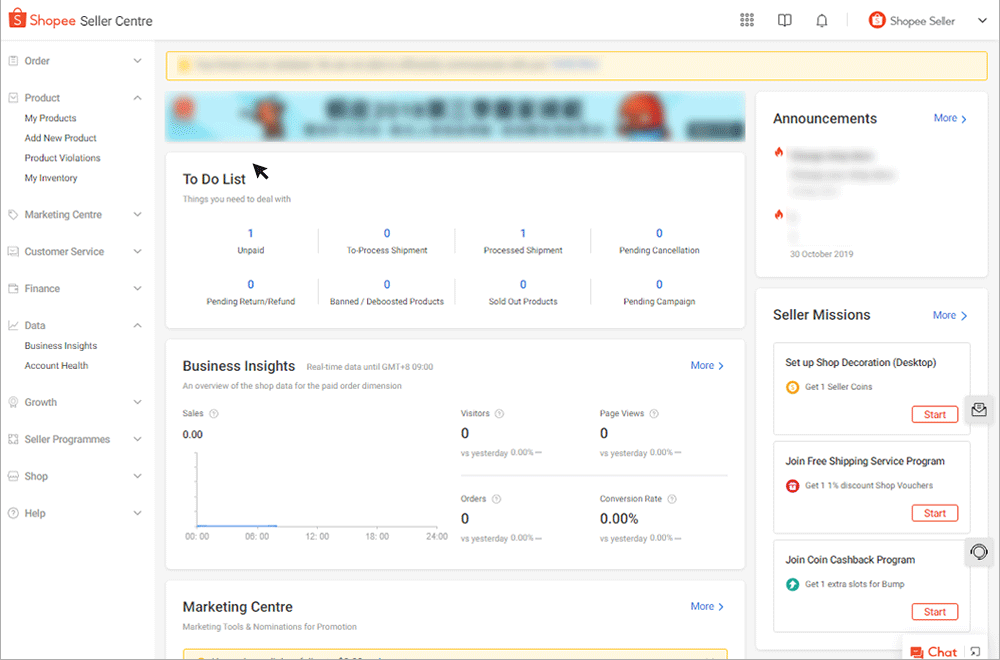The width and height of the screenshot is (1000, 660).
Task: Open the floating headset support icon
Action: [x=979, y=552]
